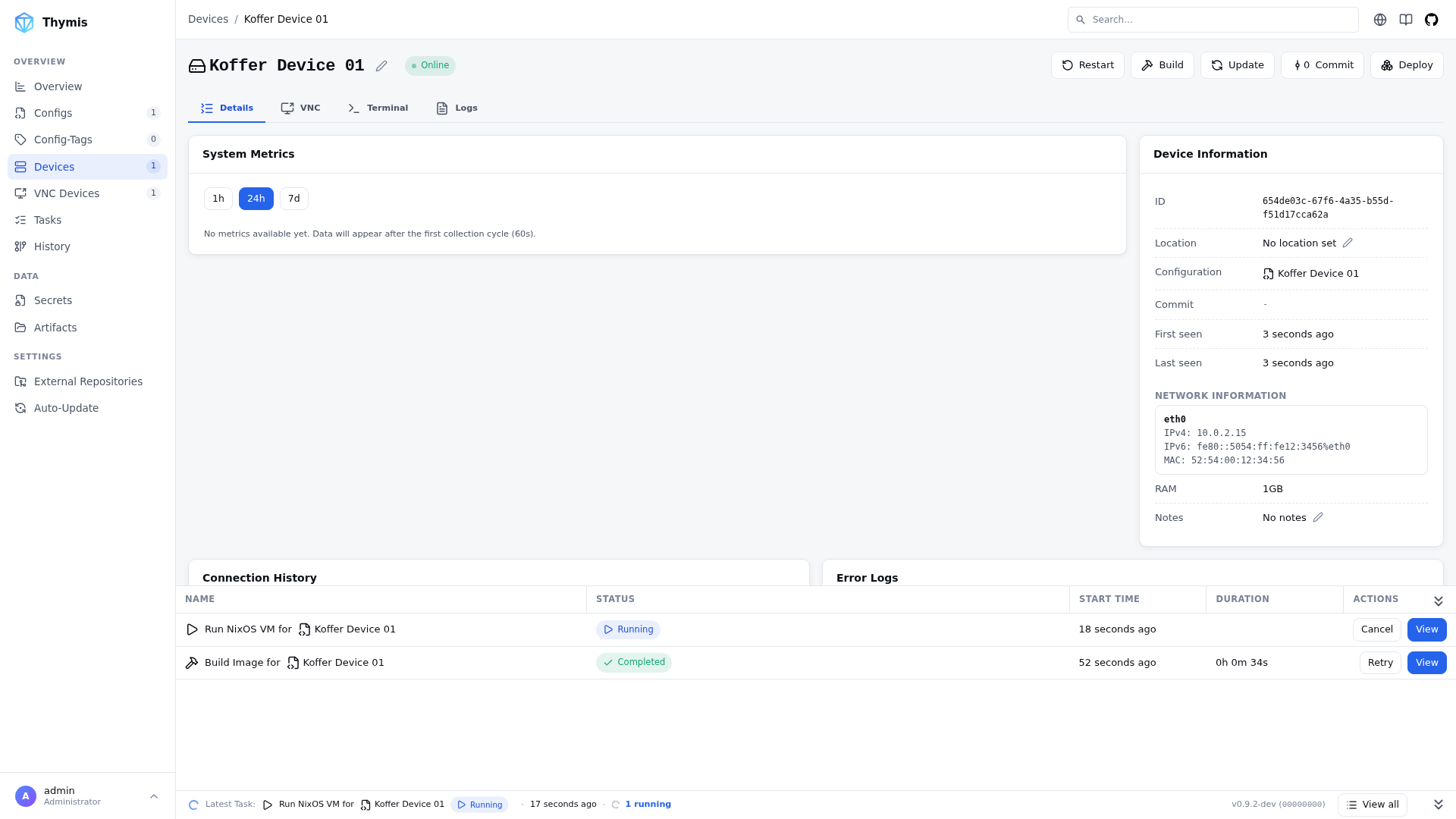Click device ID value text
The image size is (1456, 819).
pos(1328,208)
